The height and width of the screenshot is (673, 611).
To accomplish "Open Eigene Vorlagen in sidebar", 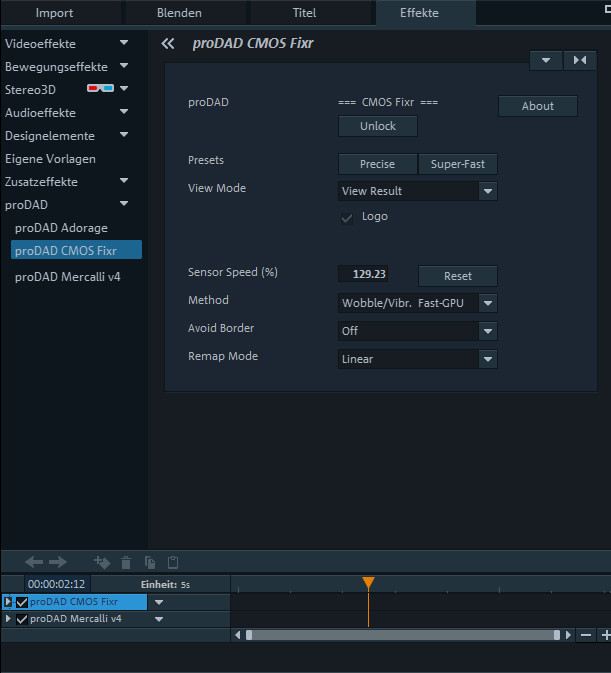I will pos(50,159).
